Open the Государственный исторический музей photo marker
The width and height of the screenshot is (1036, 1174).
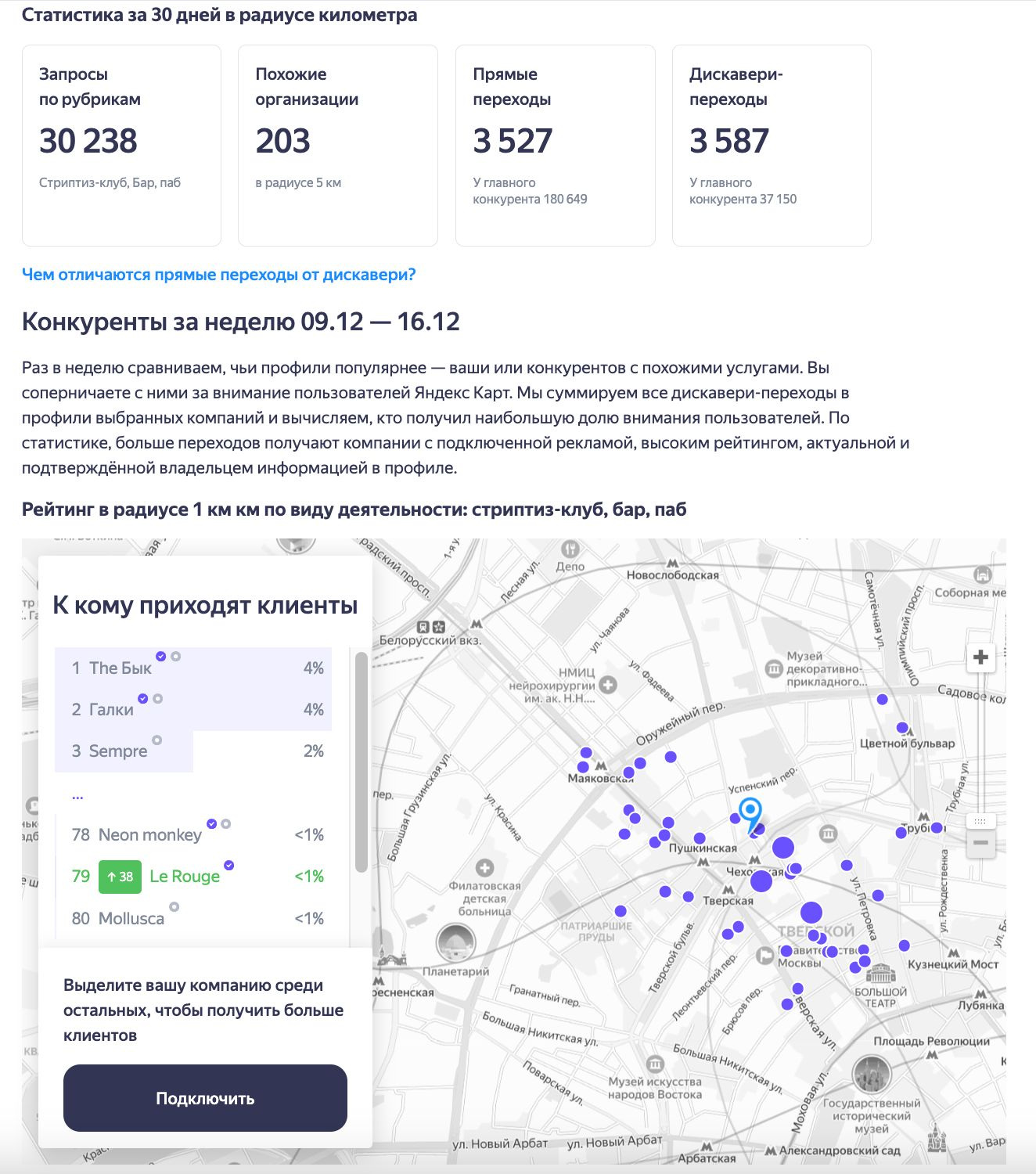click(x=872, y=1074)
